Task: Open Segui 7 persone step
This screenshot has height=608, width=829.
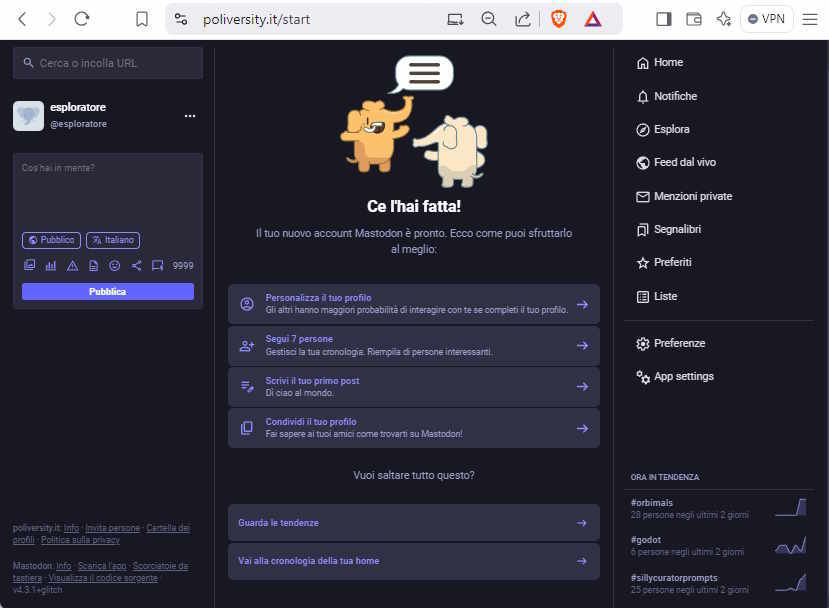Action: pyautogui.click(x=414, y=345)
